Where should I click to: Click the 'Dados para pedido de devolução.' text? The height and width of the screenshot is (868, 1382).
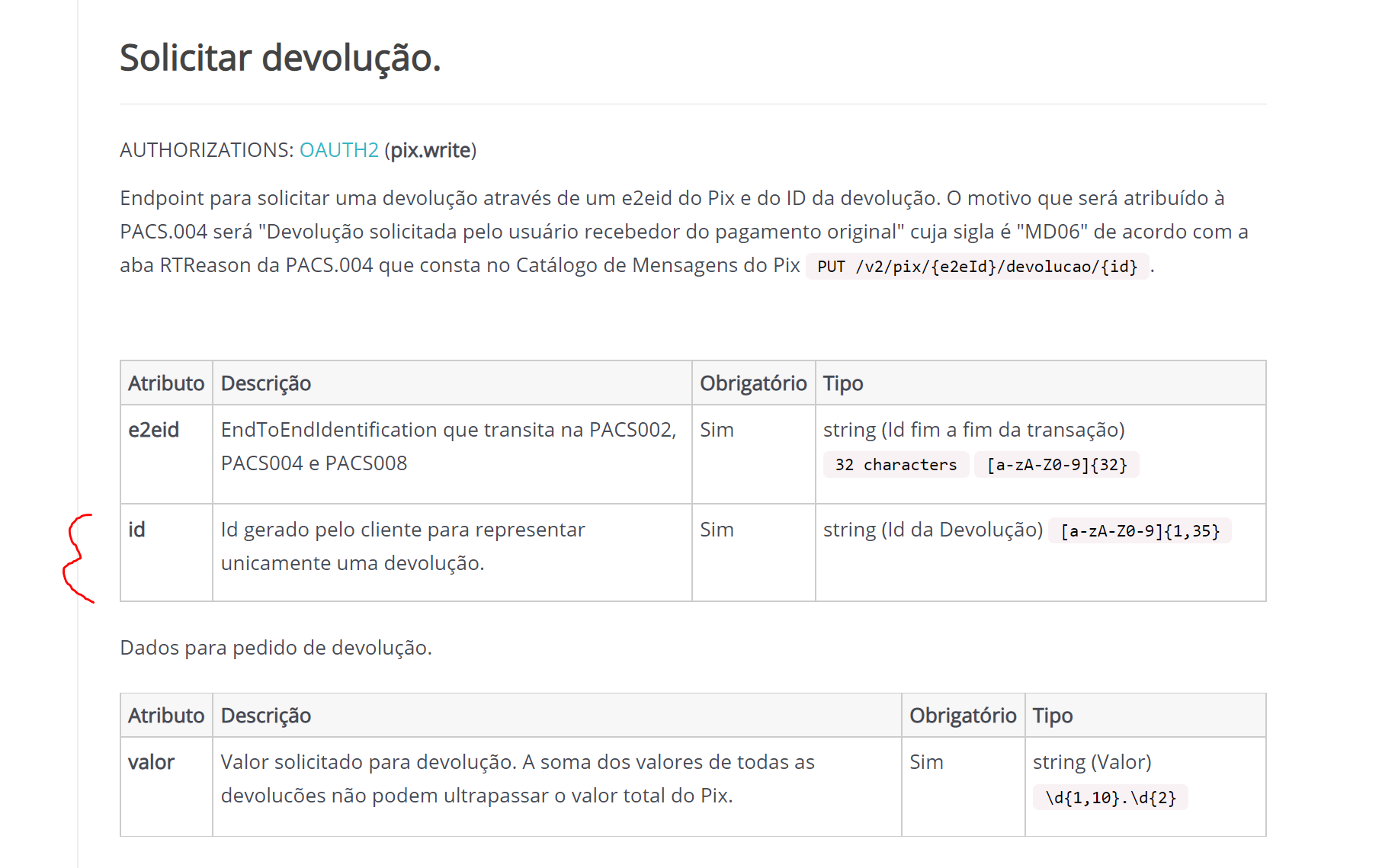click(x=276, y=648)
